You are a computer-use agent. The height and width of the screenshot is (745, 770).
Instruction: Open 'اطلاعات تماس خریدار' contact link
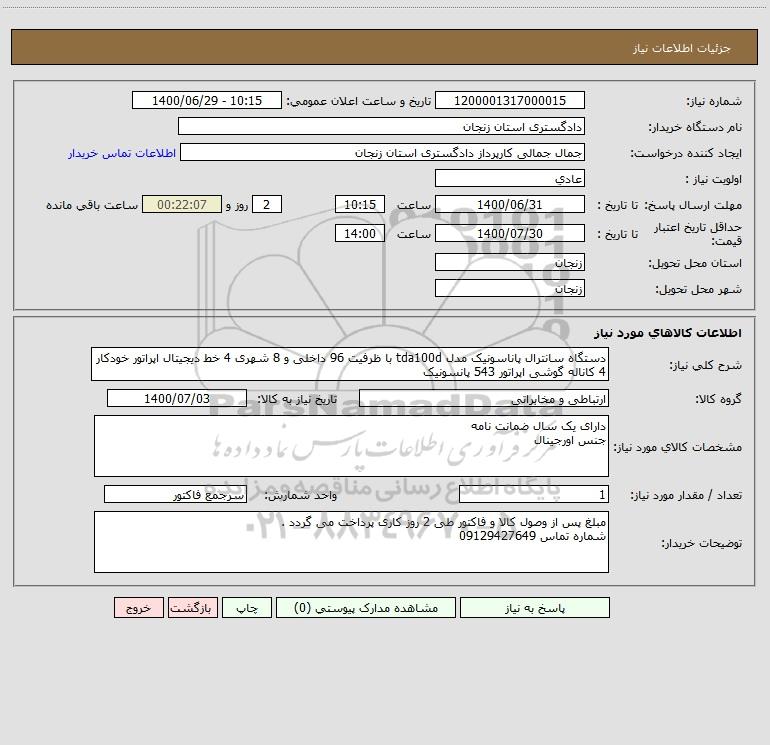[x=122, y=153]
